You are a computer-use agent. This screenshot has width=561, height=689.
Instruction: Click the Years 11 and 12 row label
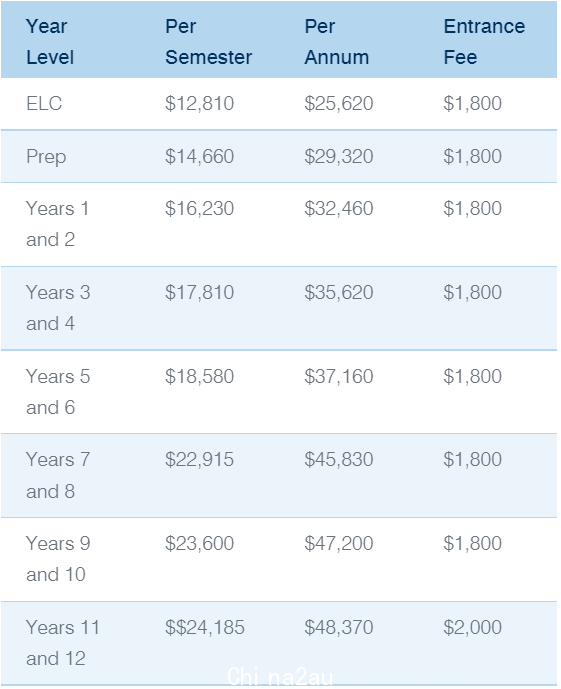click(x=63, y=643)
